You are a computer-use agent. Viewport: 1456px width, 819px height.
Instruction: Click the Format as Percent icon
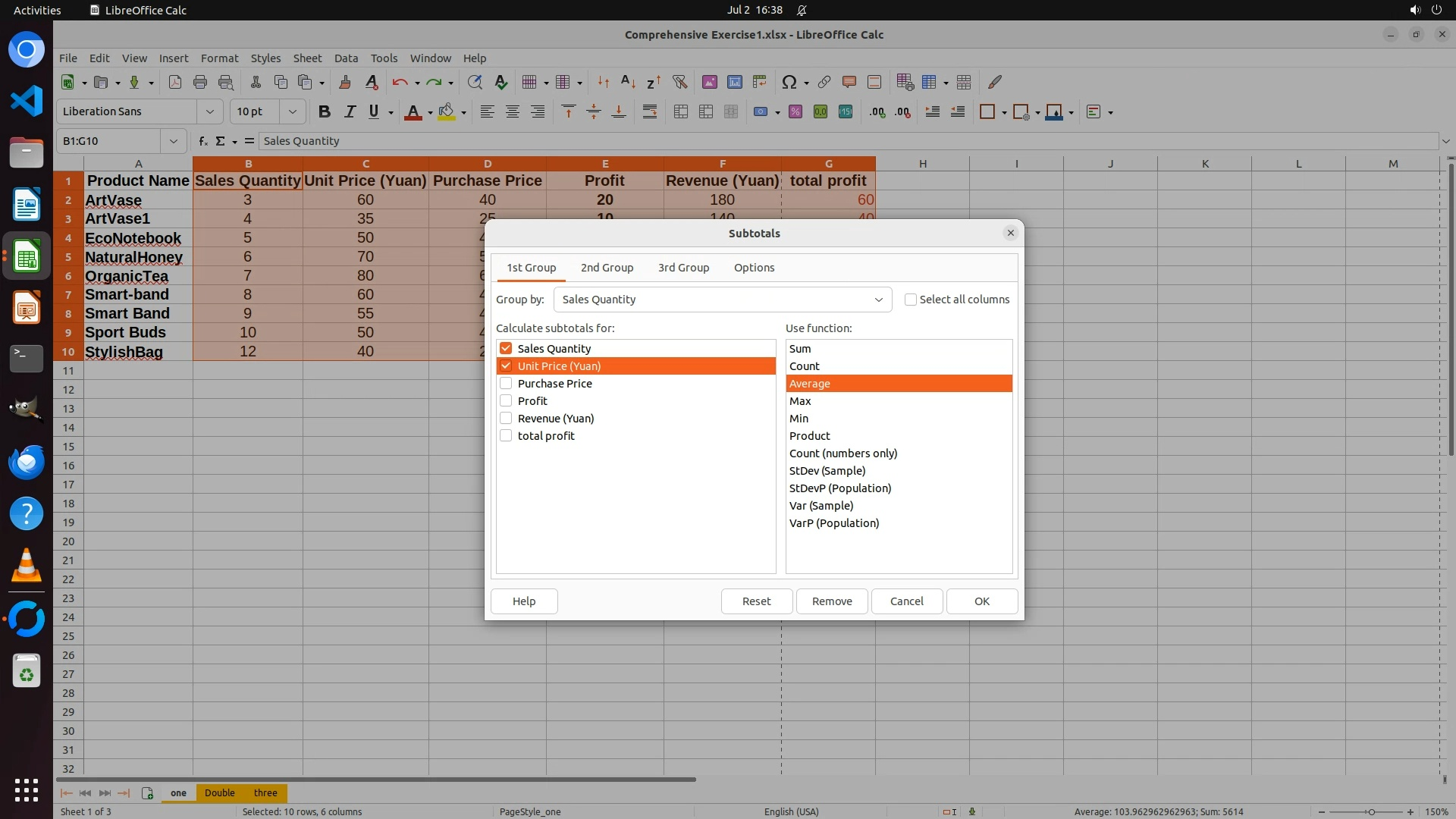point(795,111)
